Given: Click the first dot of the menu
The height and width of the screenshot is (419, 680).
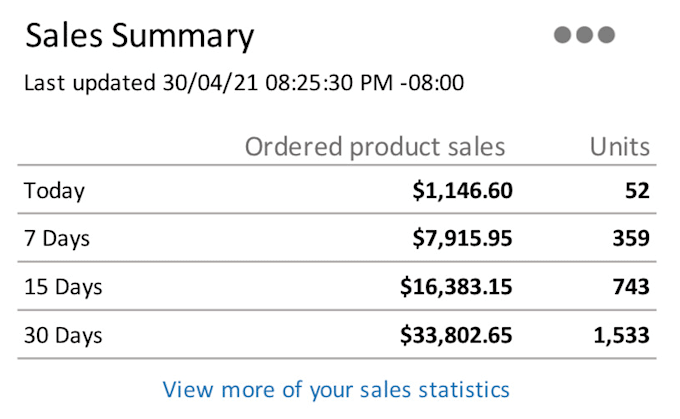Looking at the screenshot, I should (562, 35).
